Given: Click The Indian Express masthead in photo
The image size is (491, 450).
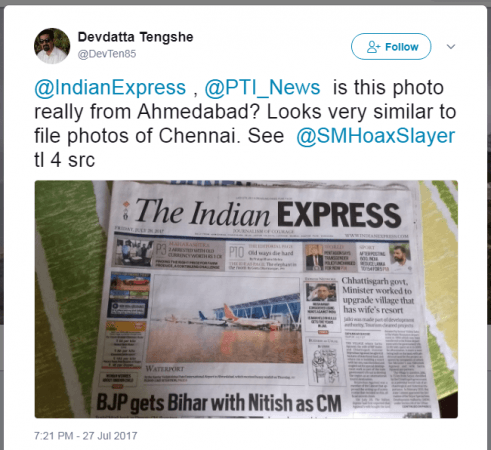Looking at the screenshot, I should tap(268, 213).
